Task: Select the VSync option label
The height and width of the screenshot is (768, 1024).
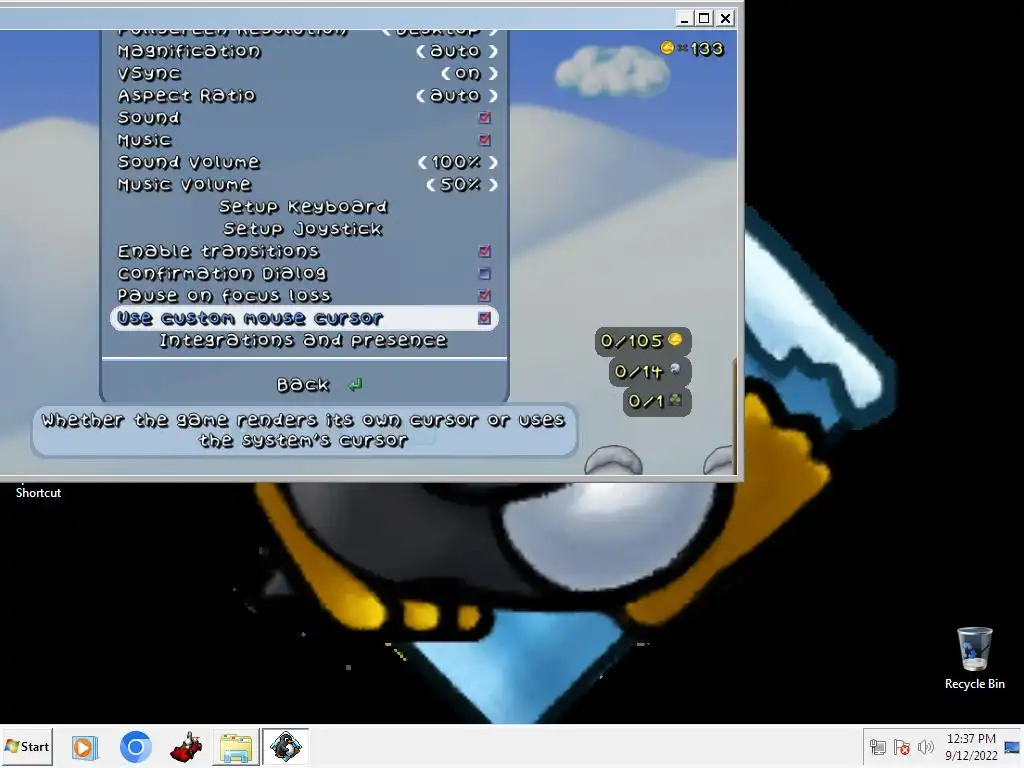Action: click(x=149, y=73)
